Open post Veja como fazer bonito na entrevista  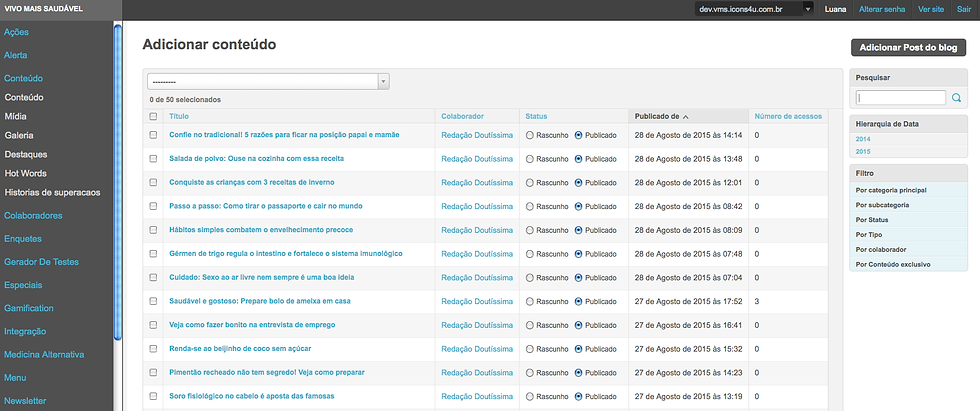(252, 325)
